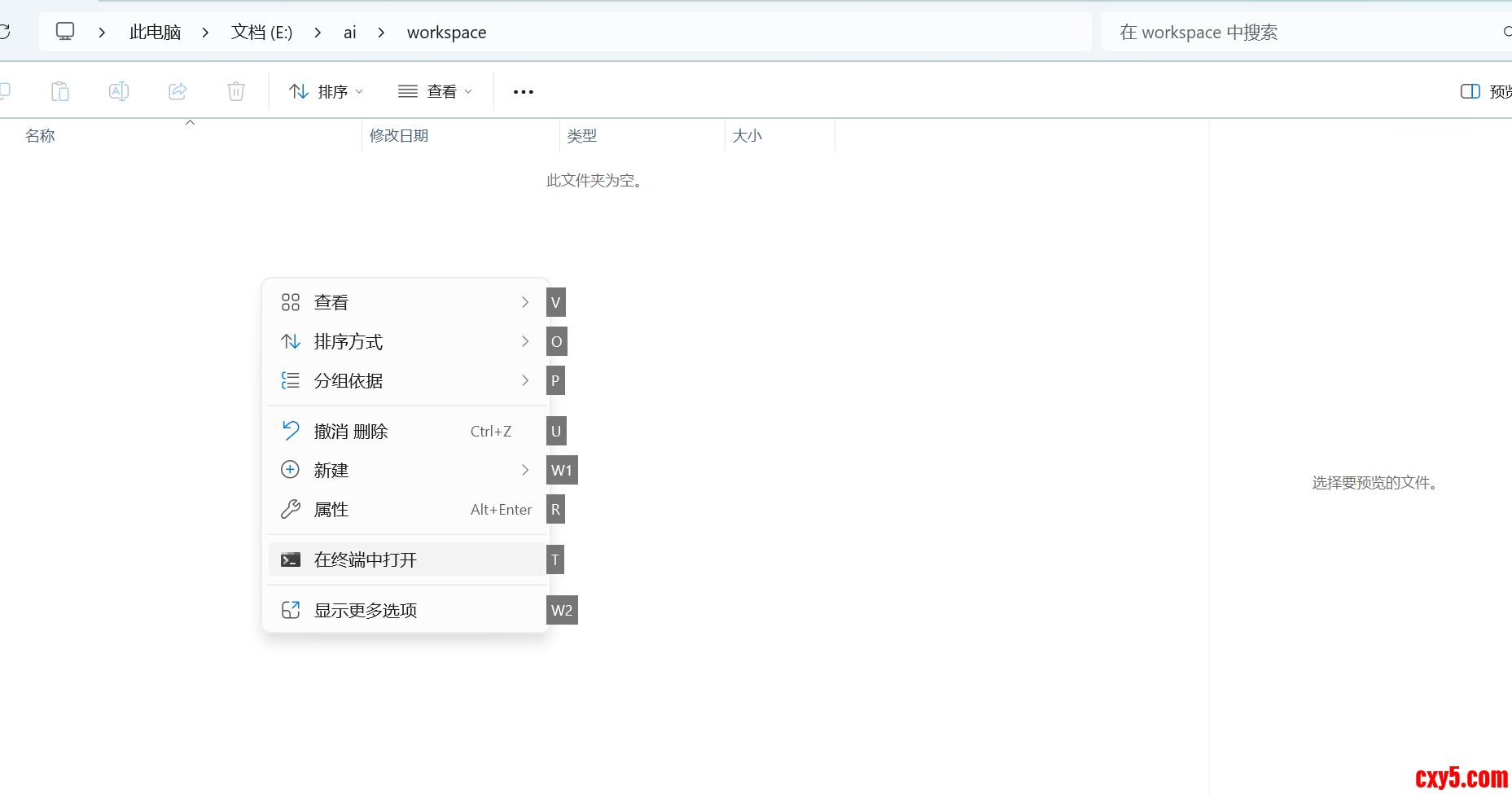1512x794 pixels.
Task: Click the delete trash can icon
Action: [x=236, y=91]
